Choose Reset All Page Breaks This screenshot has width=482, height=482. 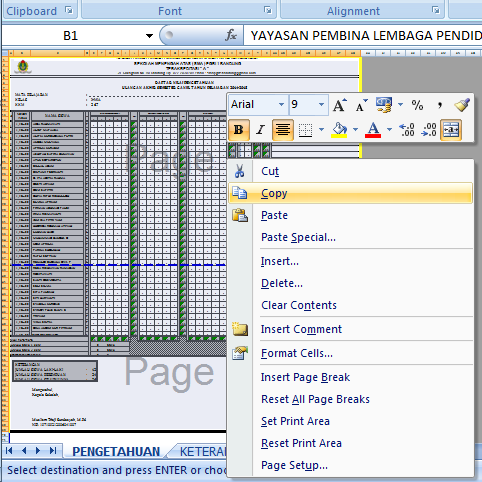pyautogui.click(x=350, y=399)
